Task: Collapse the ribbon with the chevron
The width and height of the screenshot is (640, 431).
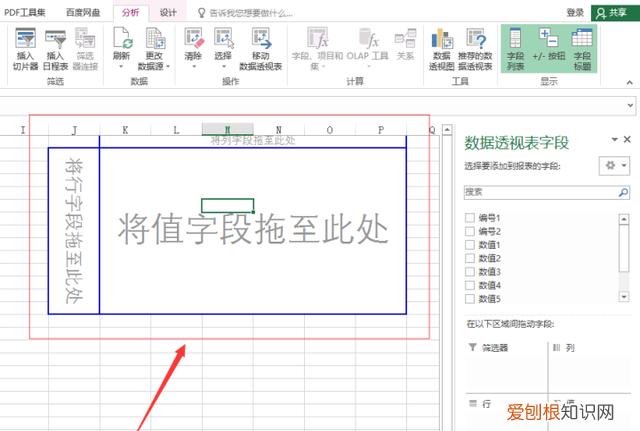Action: coord(630,82)
